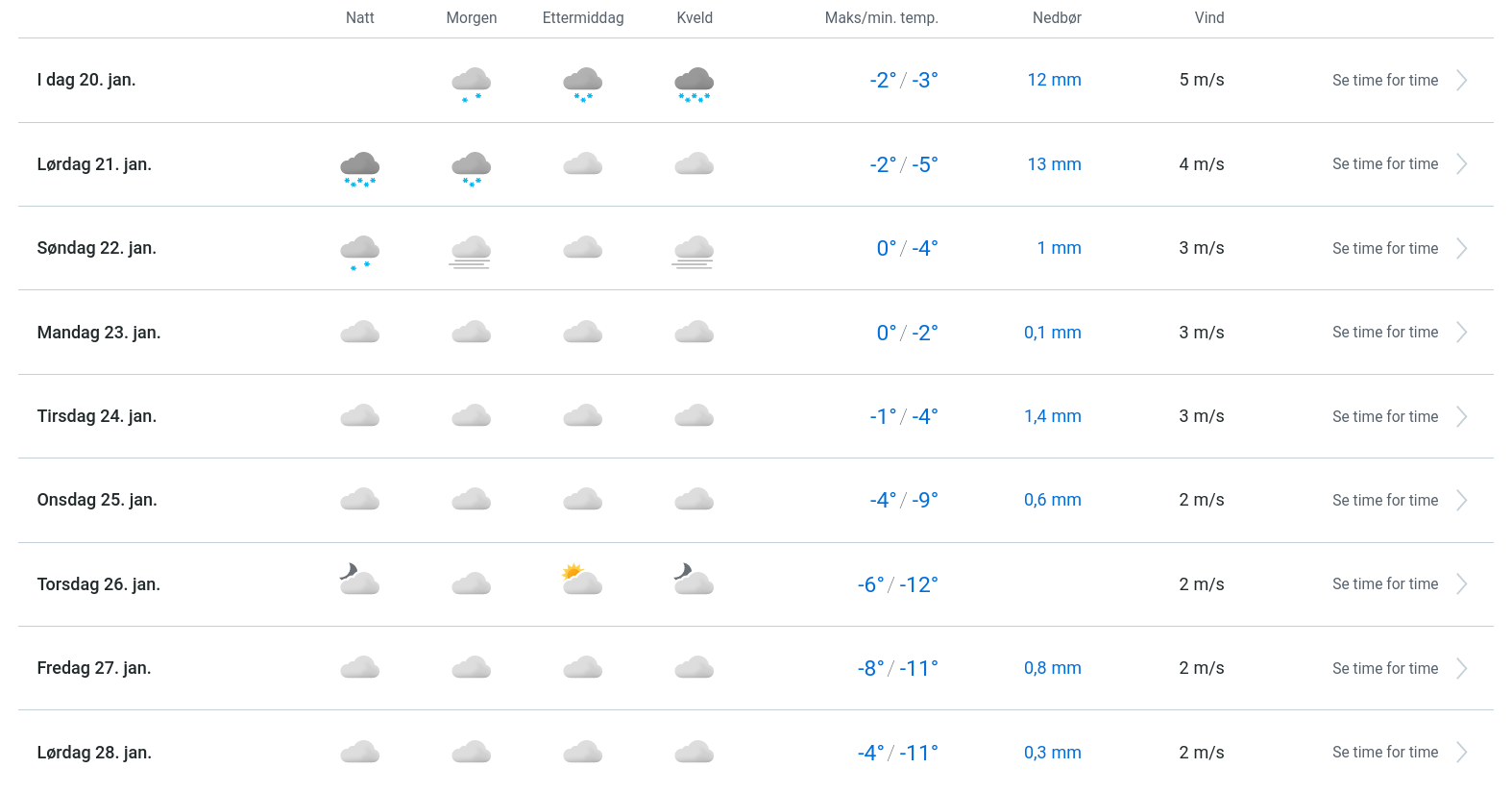Screen dimensions: 1512x793
Task: Click Søndag 22. jan. night light snow icon
Action: (x=359, y=251)
